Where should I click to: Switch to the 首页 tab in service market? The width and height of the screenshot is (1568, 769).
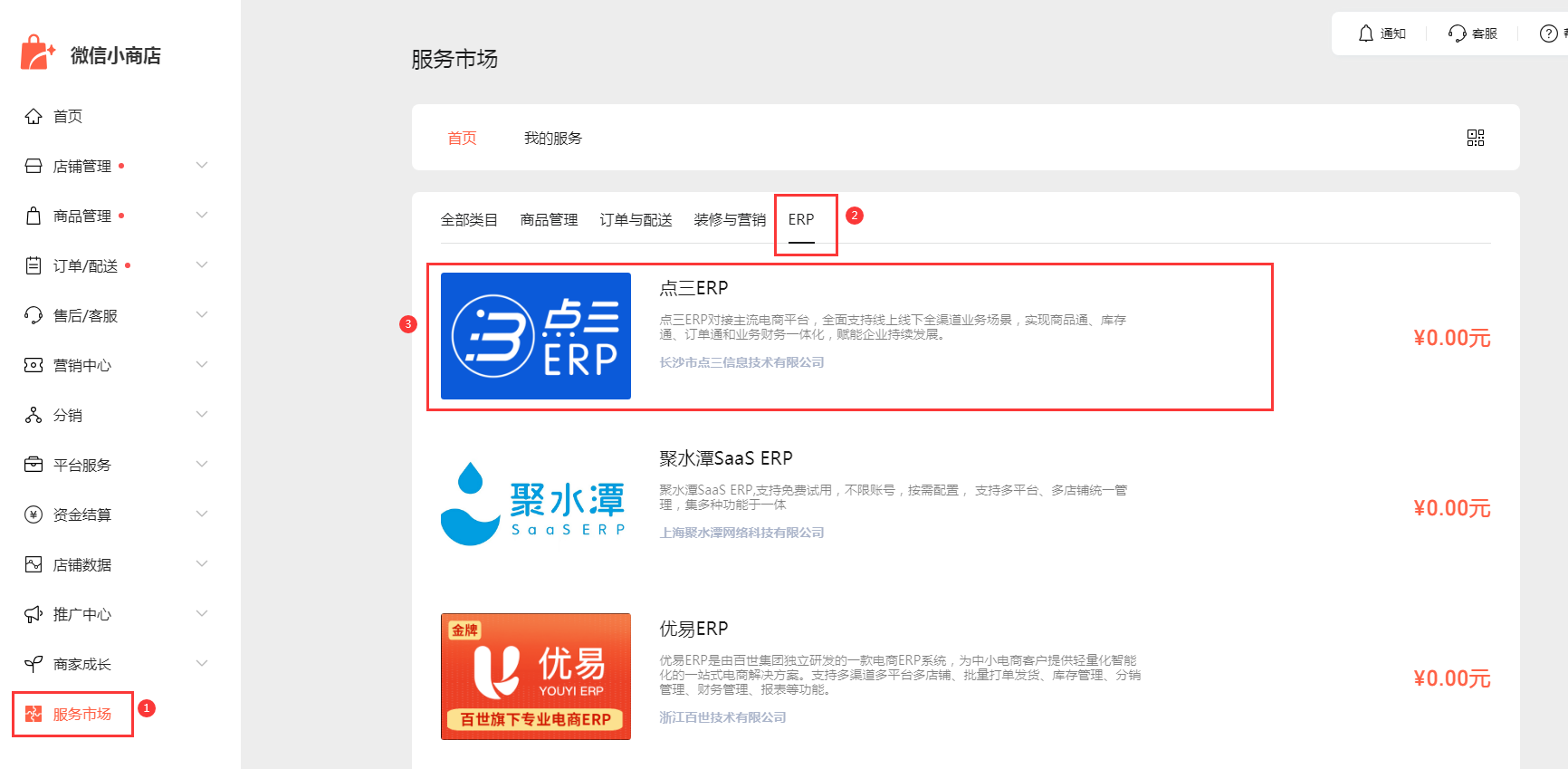point(462,138)
